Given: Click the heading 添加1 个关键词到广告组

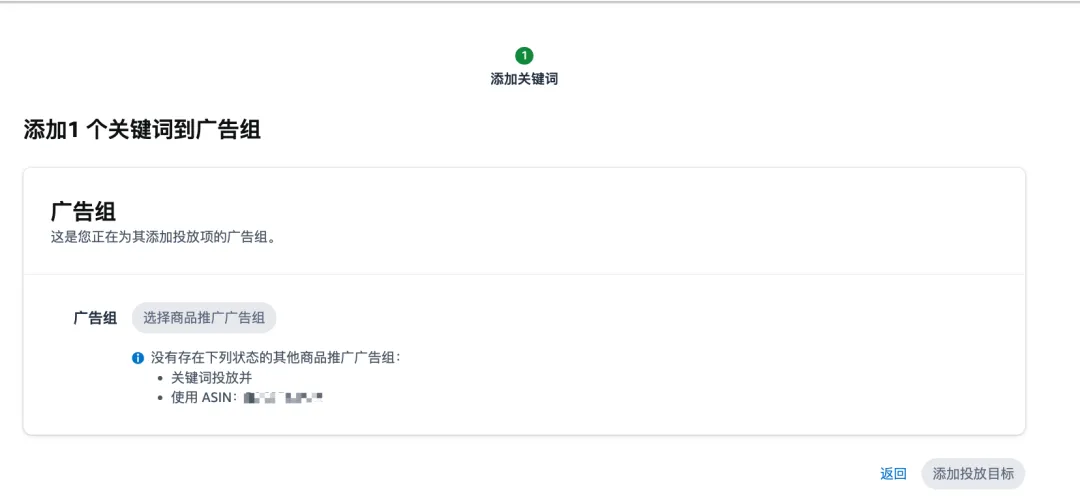Looking at the screenshot, I should click(142, 130).
